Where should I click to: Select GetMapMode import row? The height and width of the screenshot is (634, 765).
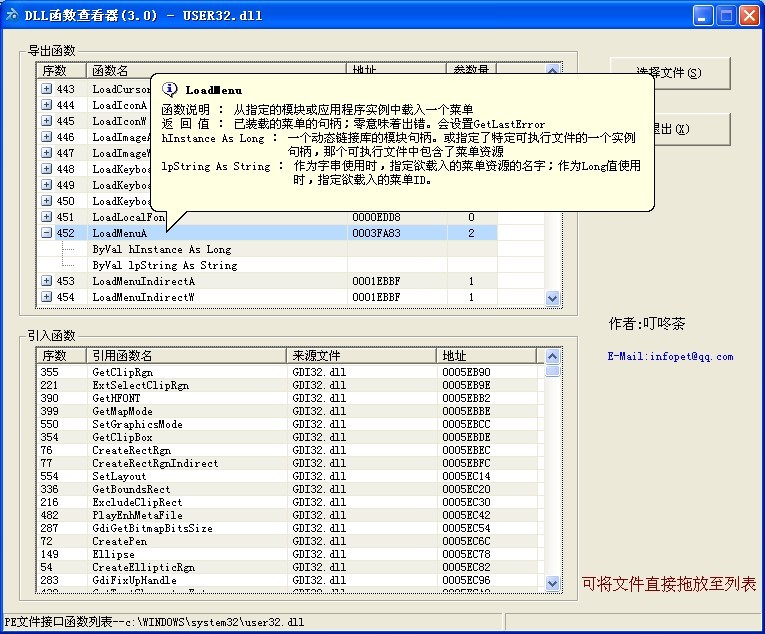[289, 411]
